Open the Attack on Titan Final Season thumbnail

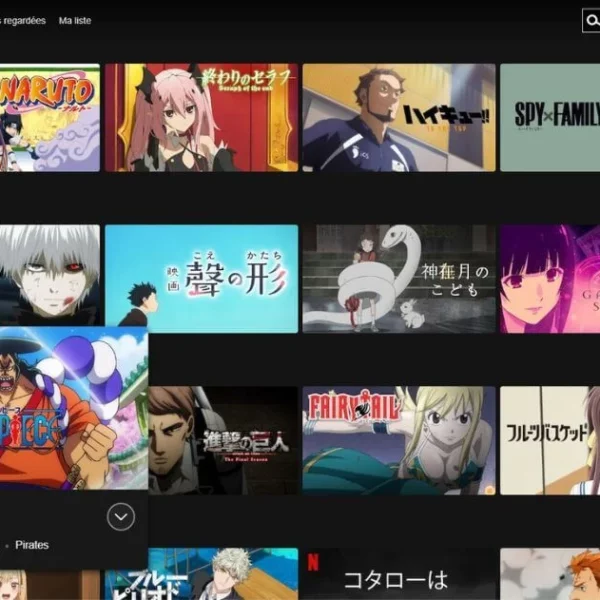(223, 440)
